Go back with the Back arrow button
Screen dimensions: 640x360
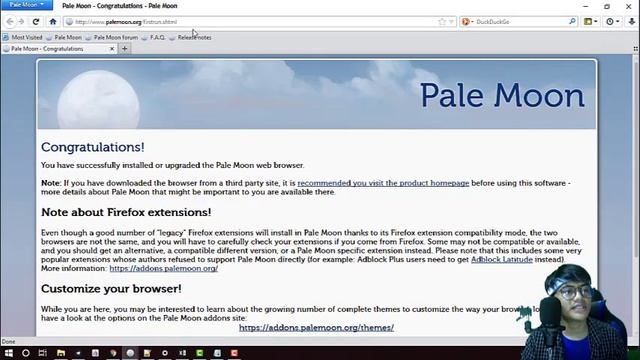tap(10, 22)
